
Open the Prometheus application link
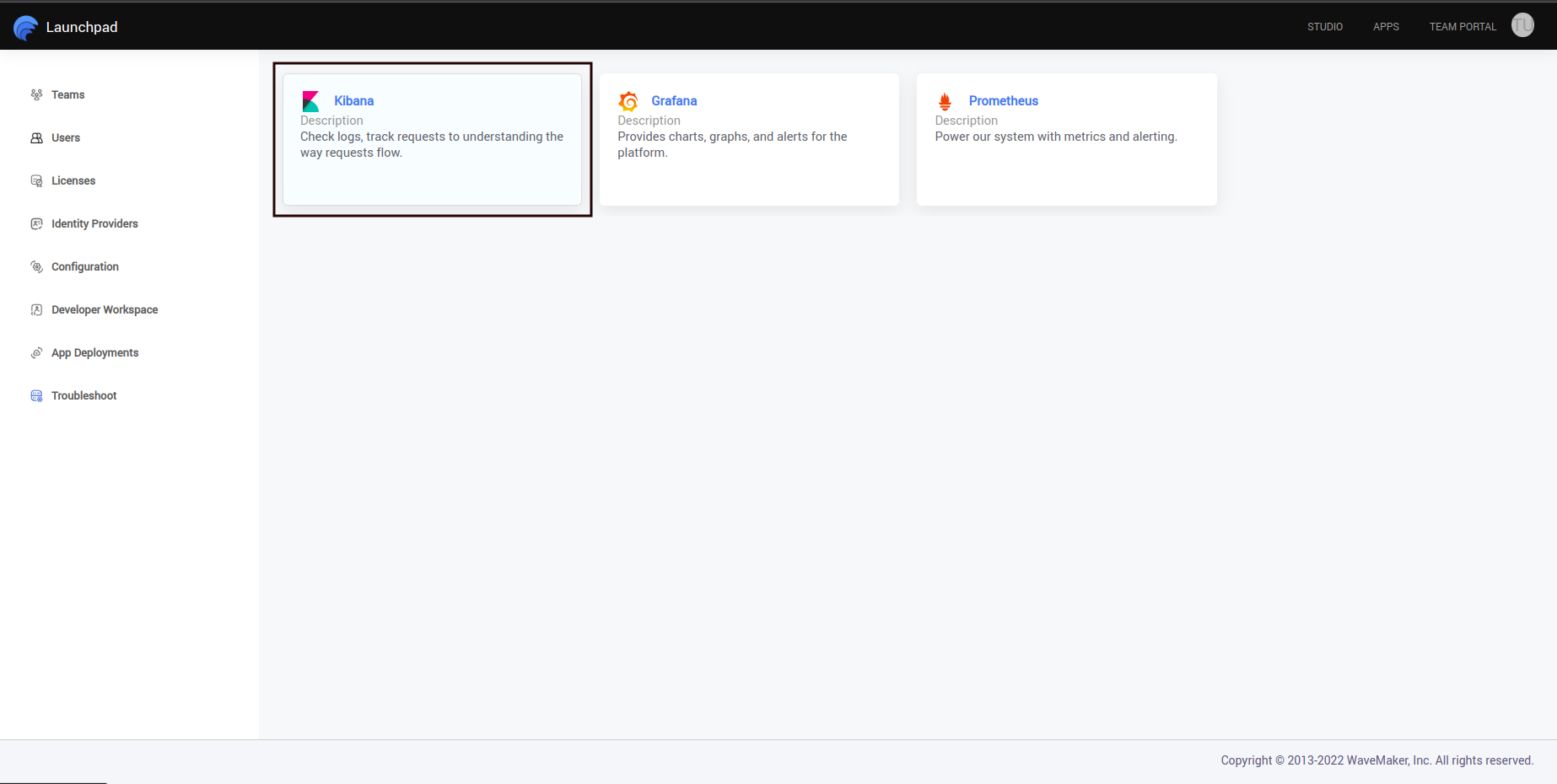(1003, 100)
